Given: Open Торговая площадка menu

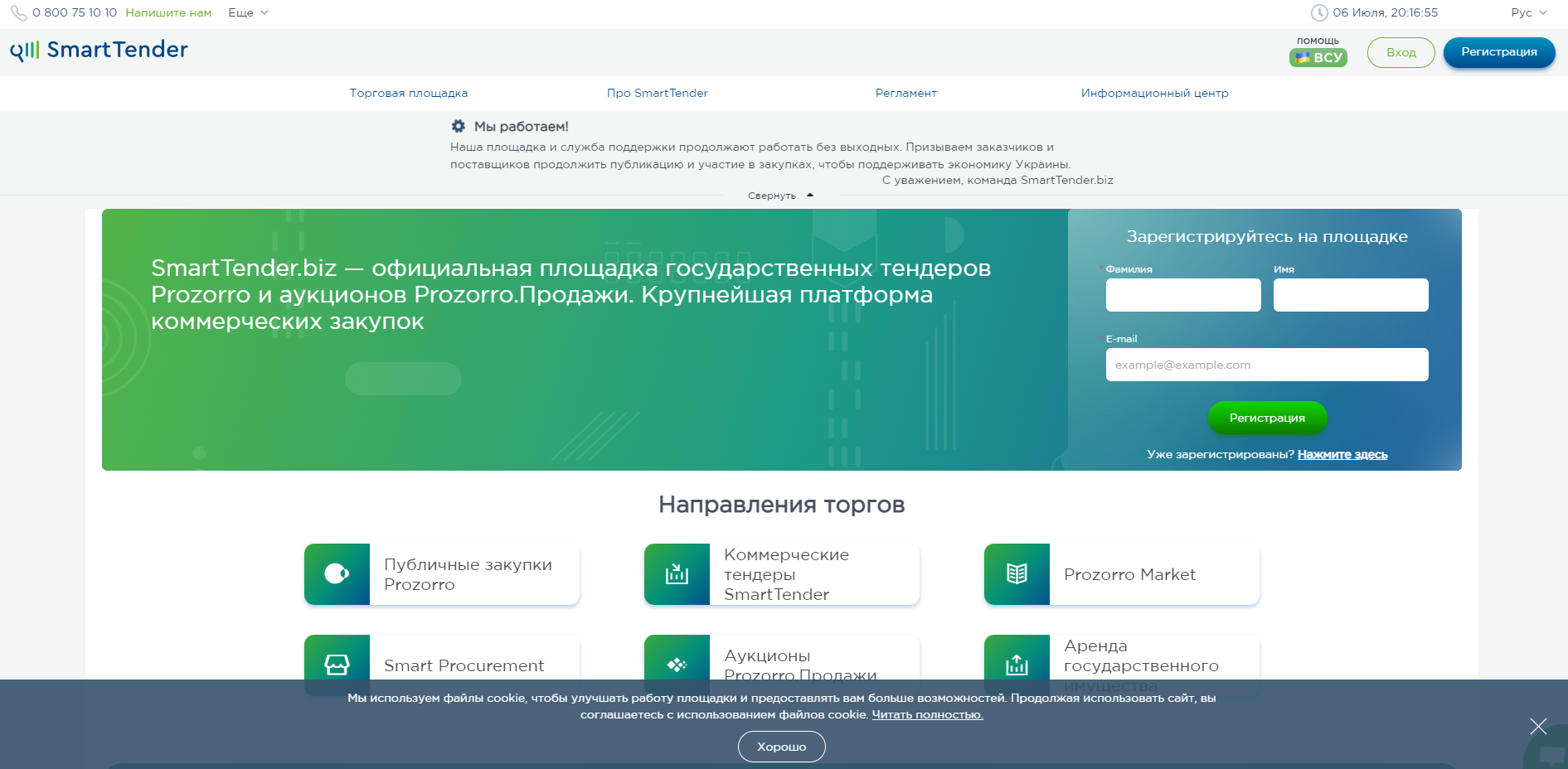Looking at the screenshot, I should tap(409, 93).
